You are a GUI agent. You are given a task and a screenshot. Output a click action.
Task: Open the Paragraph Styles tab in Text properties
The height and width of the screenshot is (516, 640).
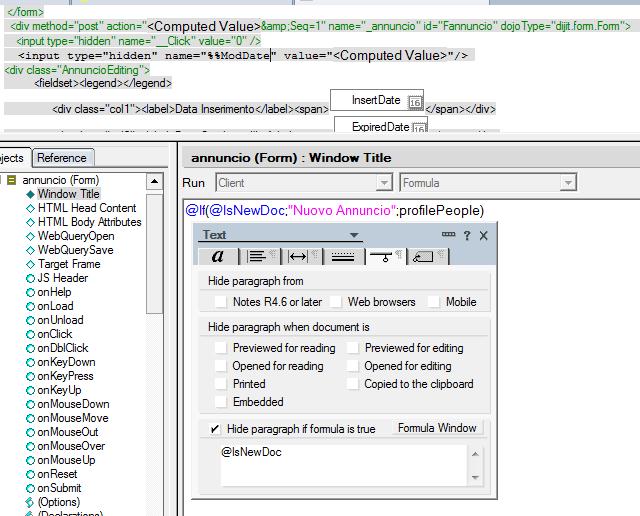pyautogui.click(x=427, y=256)
